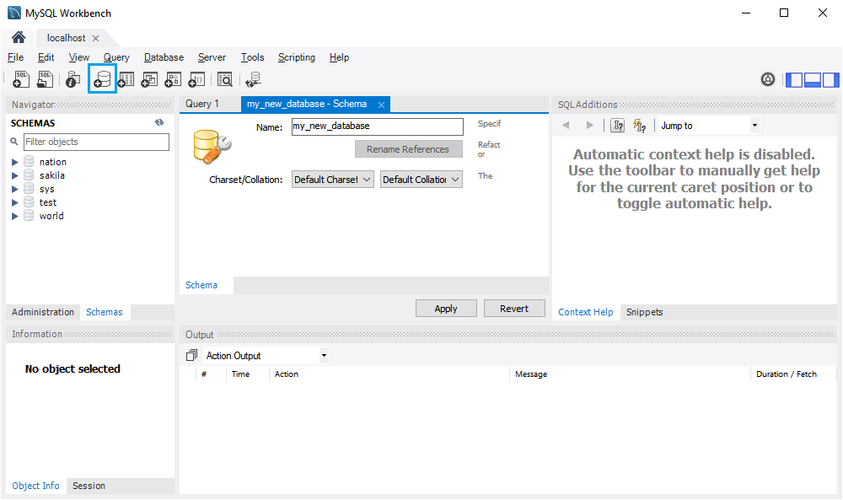Toggle automatic context help
The width and height of the screenshot is (843, 500).
(639, 125)
